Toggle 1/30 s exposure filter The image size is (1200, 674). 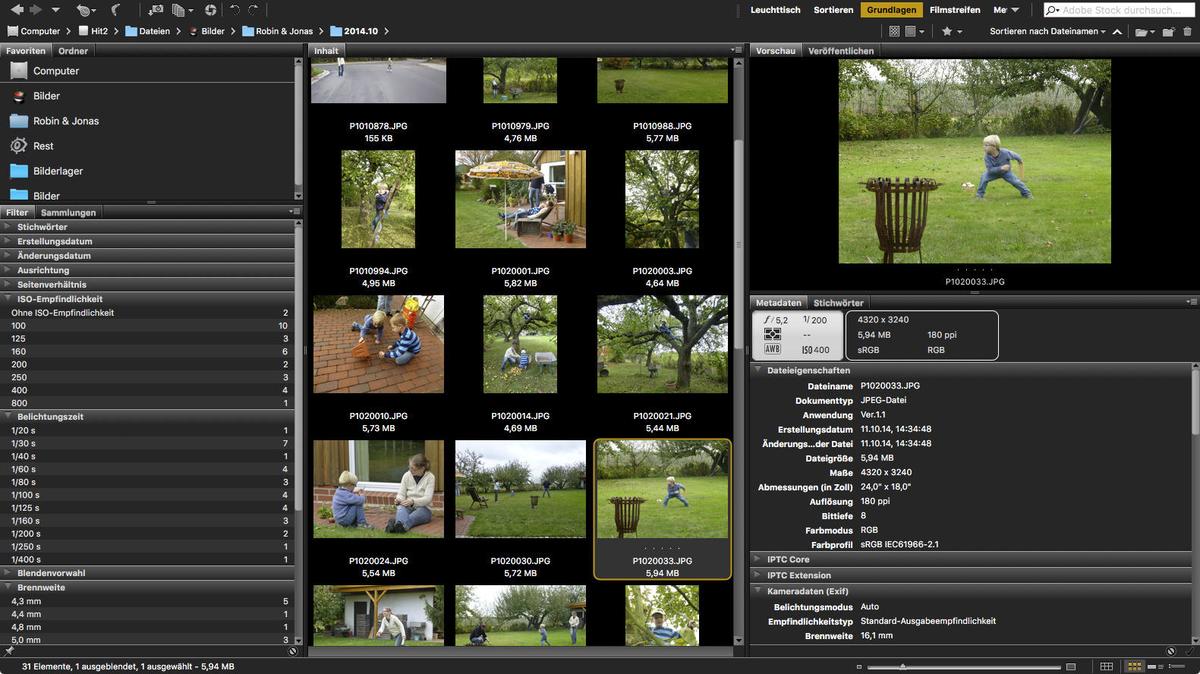click(x=148, y=443)
